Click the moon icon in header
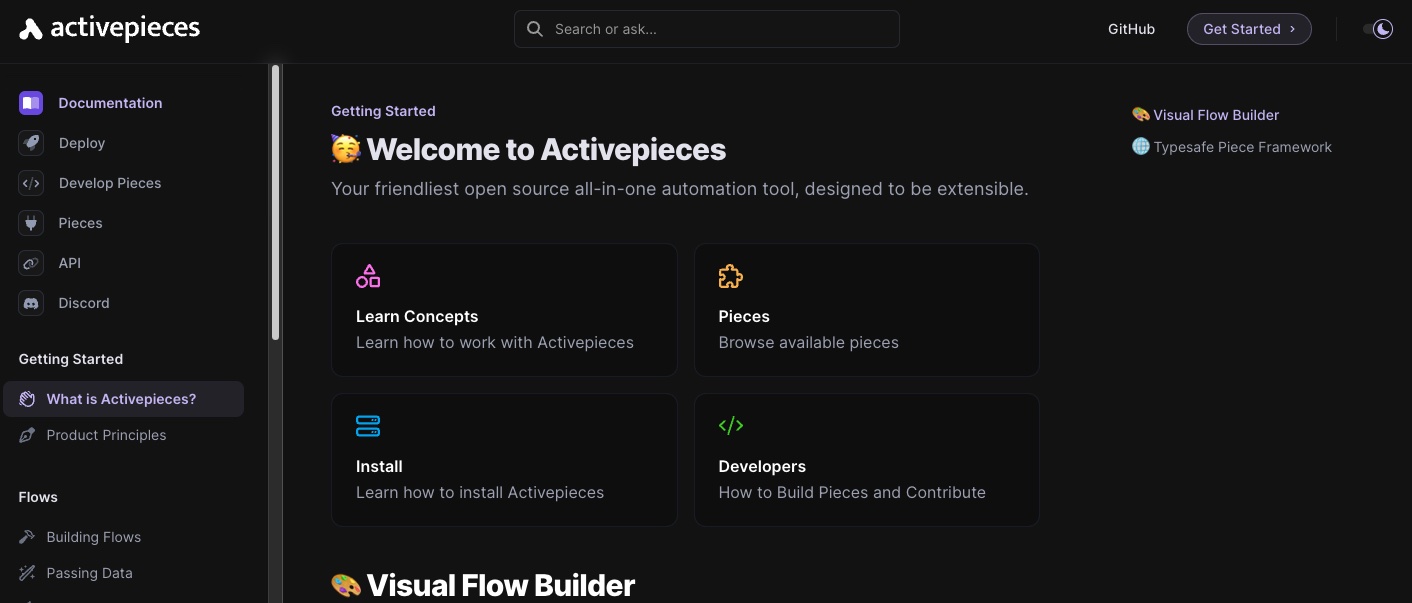Image resolution: width=1412 pixels, height=603 pixels. point(1383,29)
